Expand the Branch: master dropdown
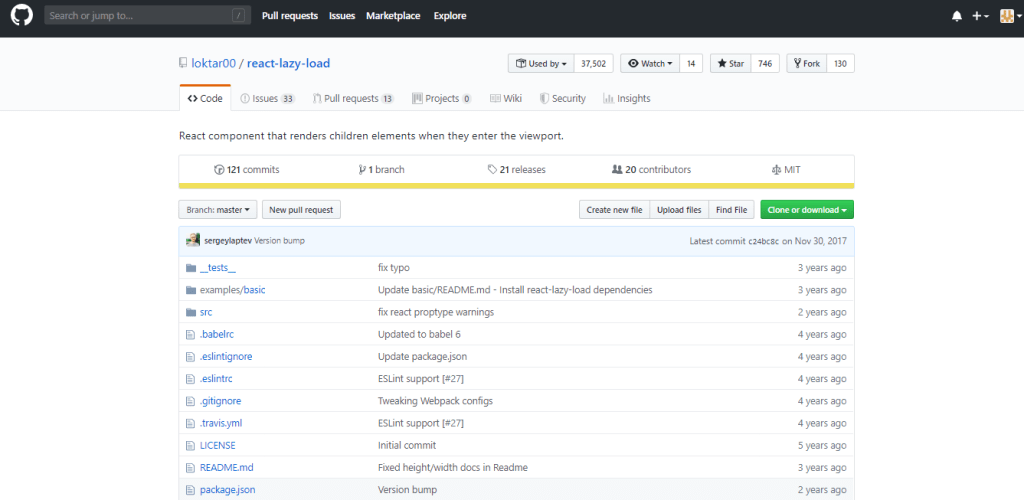Viewport: 1024px width, 500px height. (217, 210)
